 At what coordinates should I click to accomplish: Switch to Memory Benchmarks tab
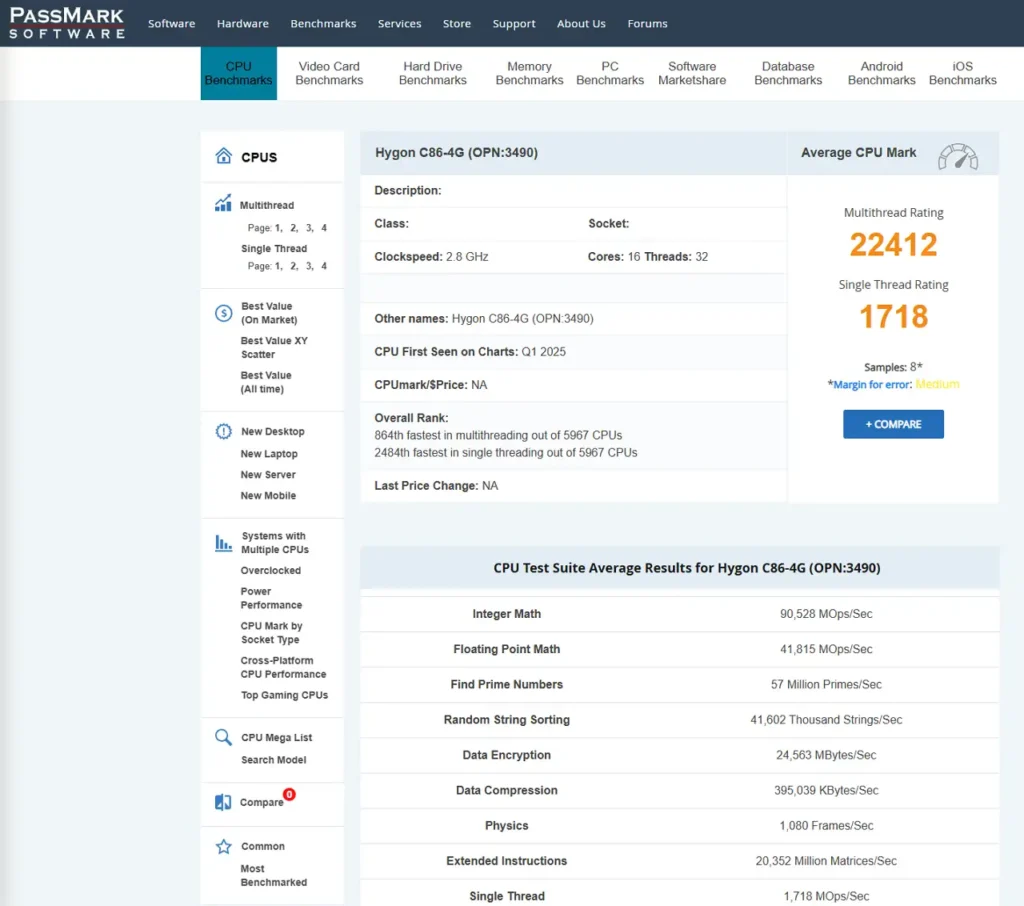(529, 73)
